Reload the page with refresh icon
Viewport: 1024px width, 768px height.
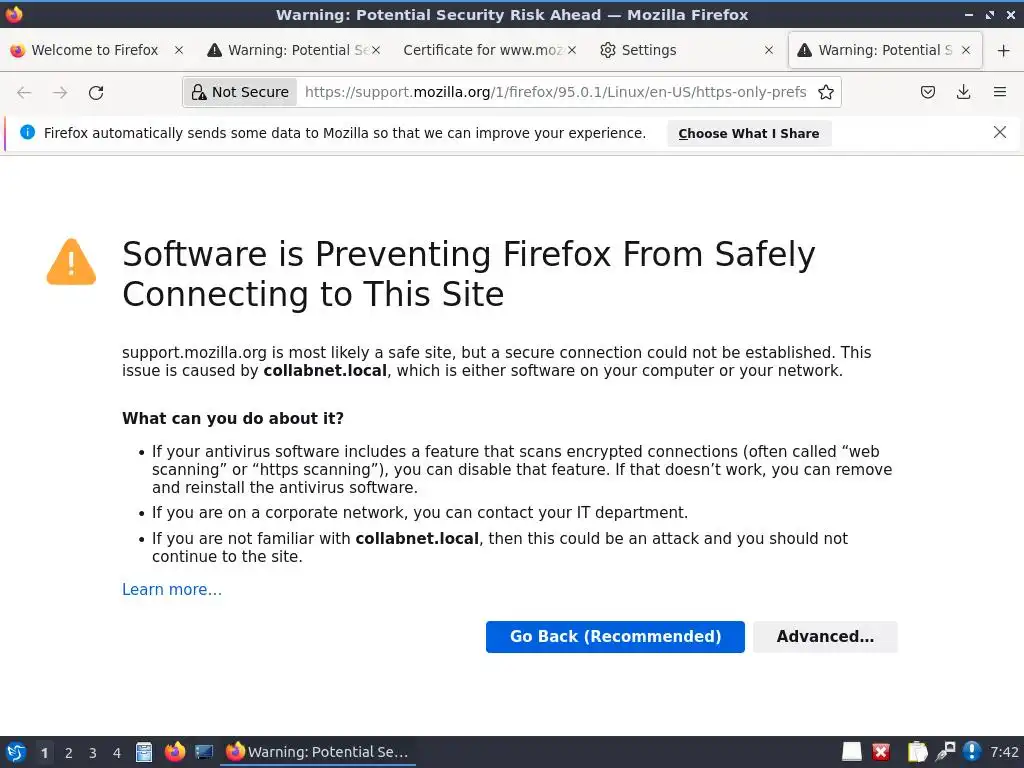(x=96, y=92)
